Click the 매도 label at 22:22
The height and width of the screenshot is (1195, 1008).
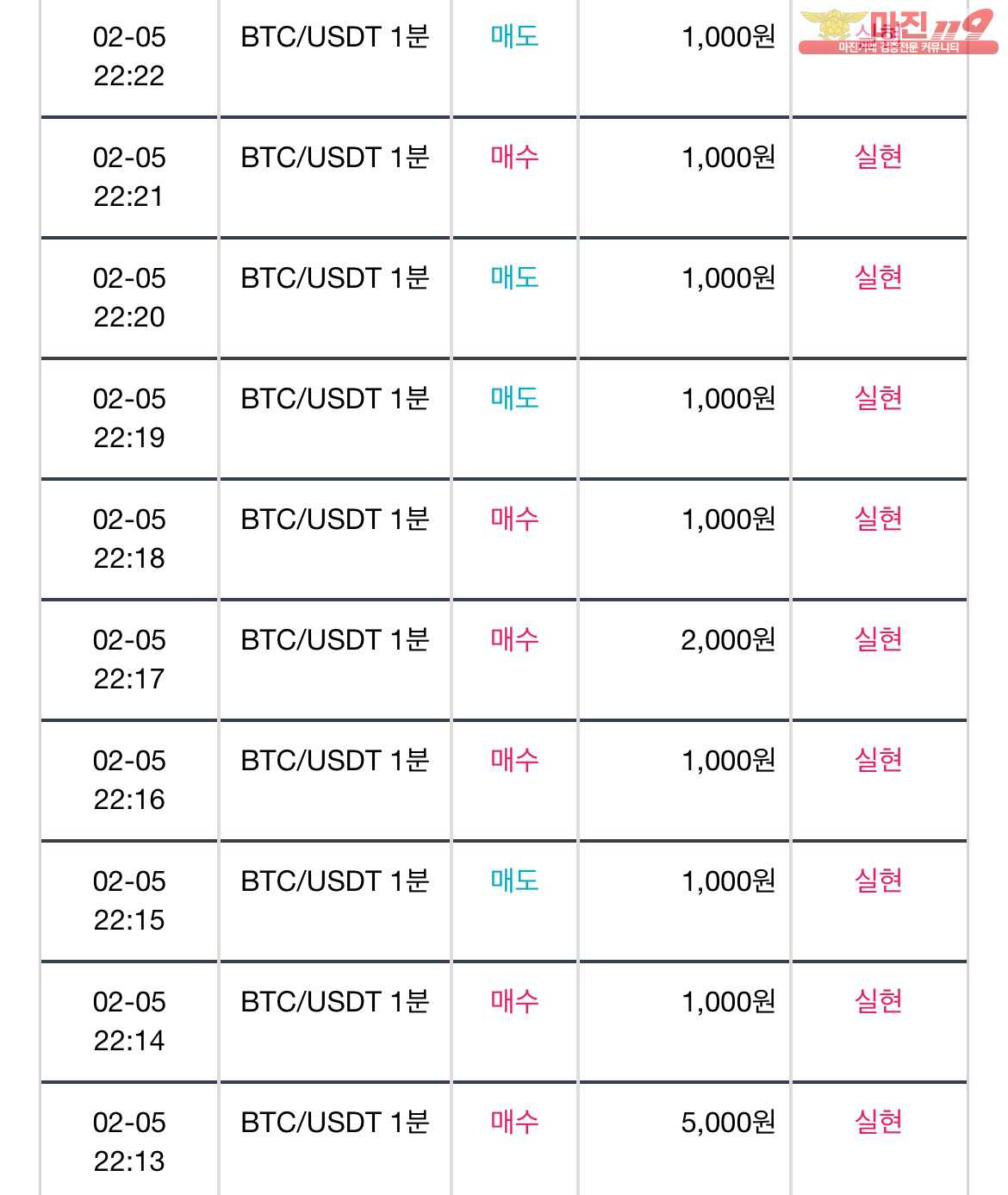click(x=514, y=36)
